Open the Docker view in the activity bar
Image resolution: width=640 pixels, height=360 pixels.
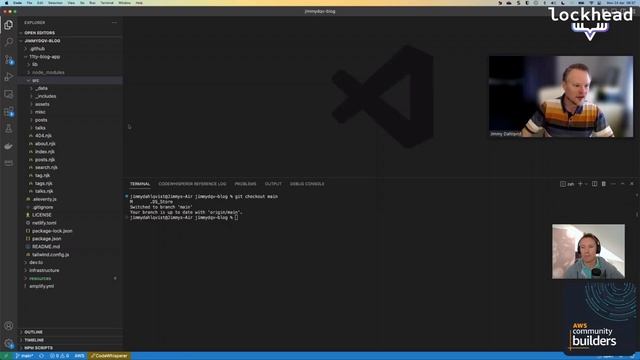[9, 146]
